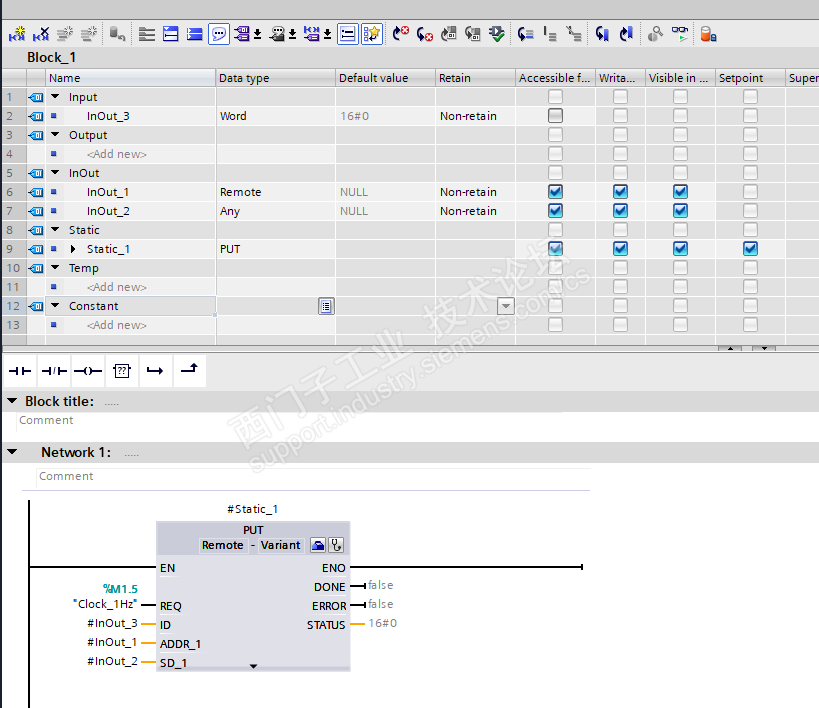The width and height of the screenshot is (819, 708).
Task: Click the database icon in the top toolbar
Action: [708, 34]
